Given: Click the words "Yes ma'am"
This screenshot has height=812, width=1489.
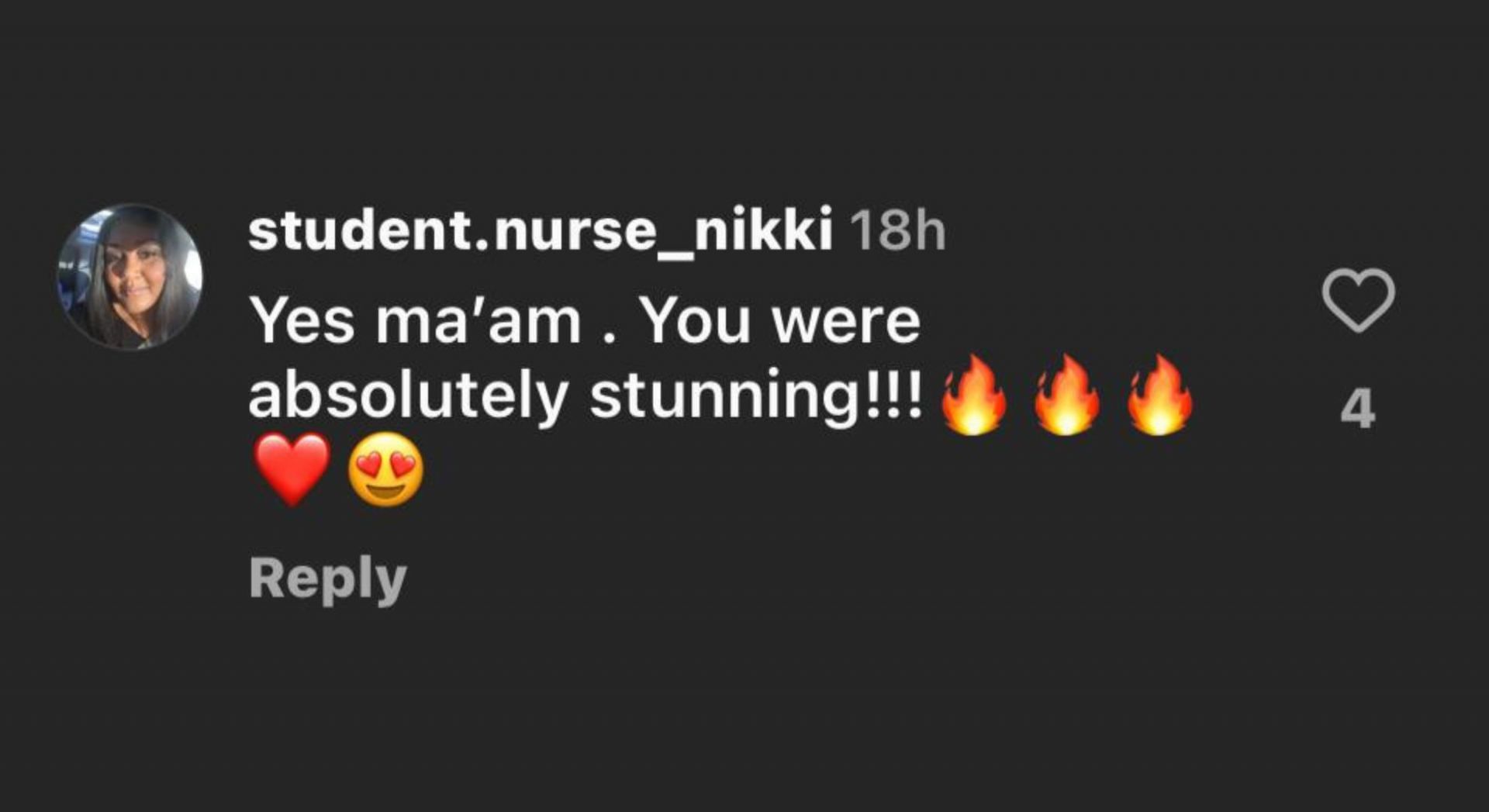Looking at the screenshot, I should coord(416,321).
